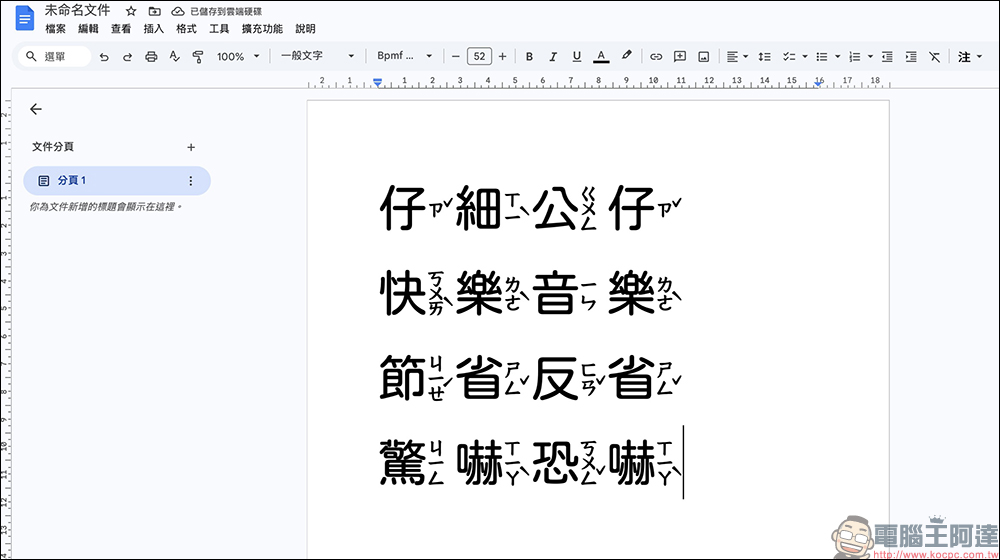
Task: Search menus in the 選單 box
Action: pos(54,57)
